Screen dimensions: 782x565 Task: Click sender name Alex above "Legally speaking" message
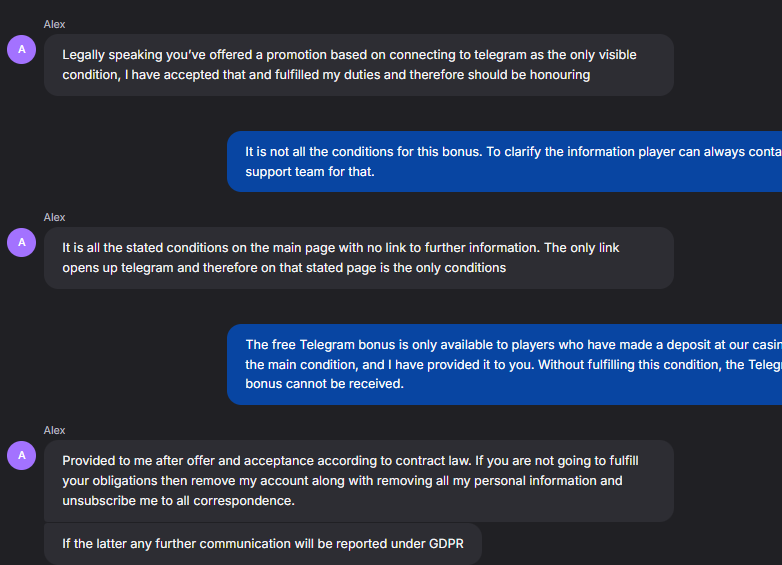(54, 24)
